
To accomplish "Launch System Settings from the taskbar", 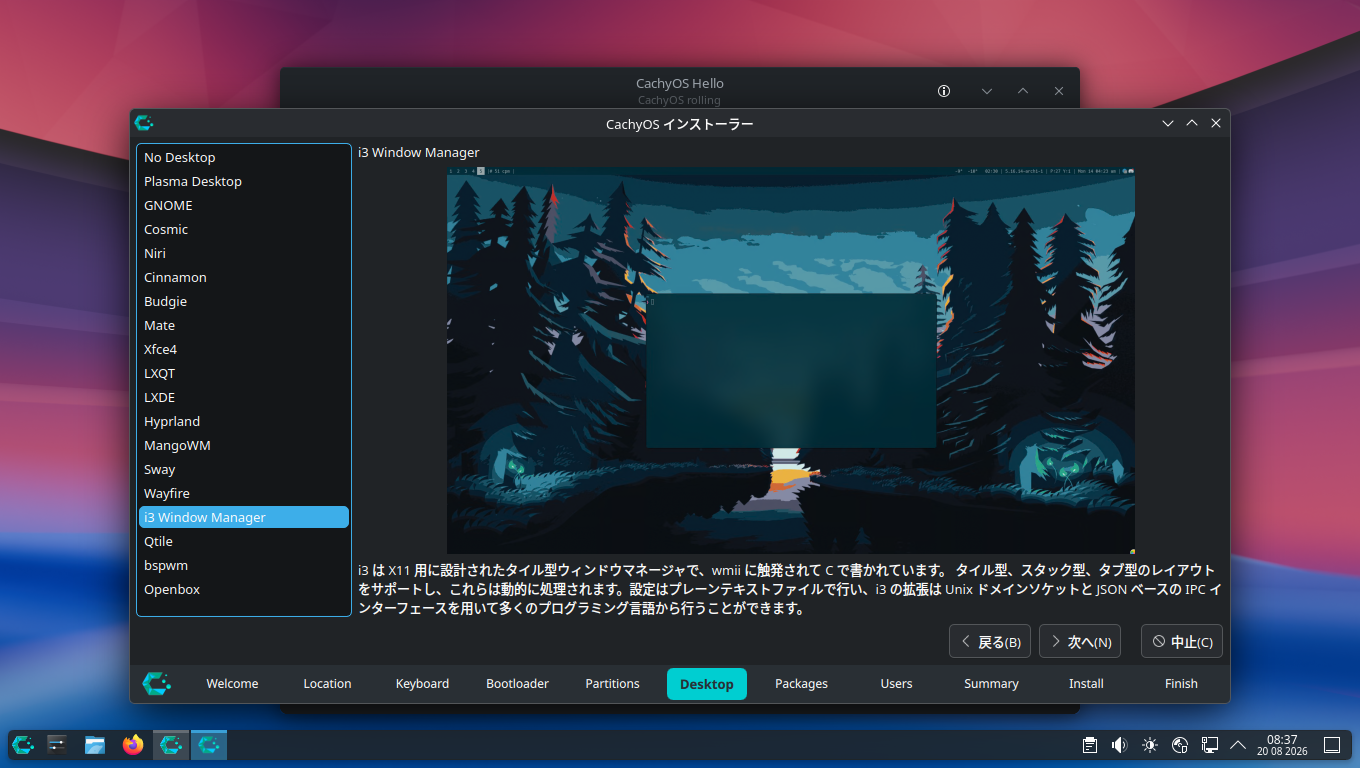I will click(57, 744).
